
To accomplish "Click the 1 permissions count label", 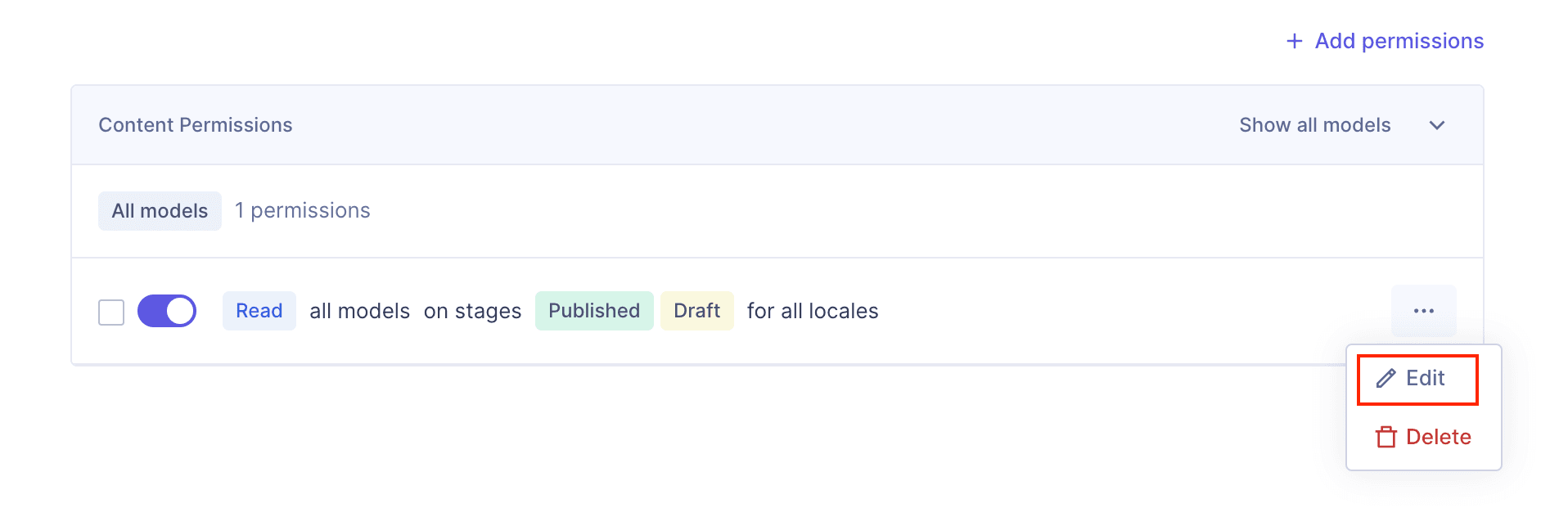I will pos(302,210).
